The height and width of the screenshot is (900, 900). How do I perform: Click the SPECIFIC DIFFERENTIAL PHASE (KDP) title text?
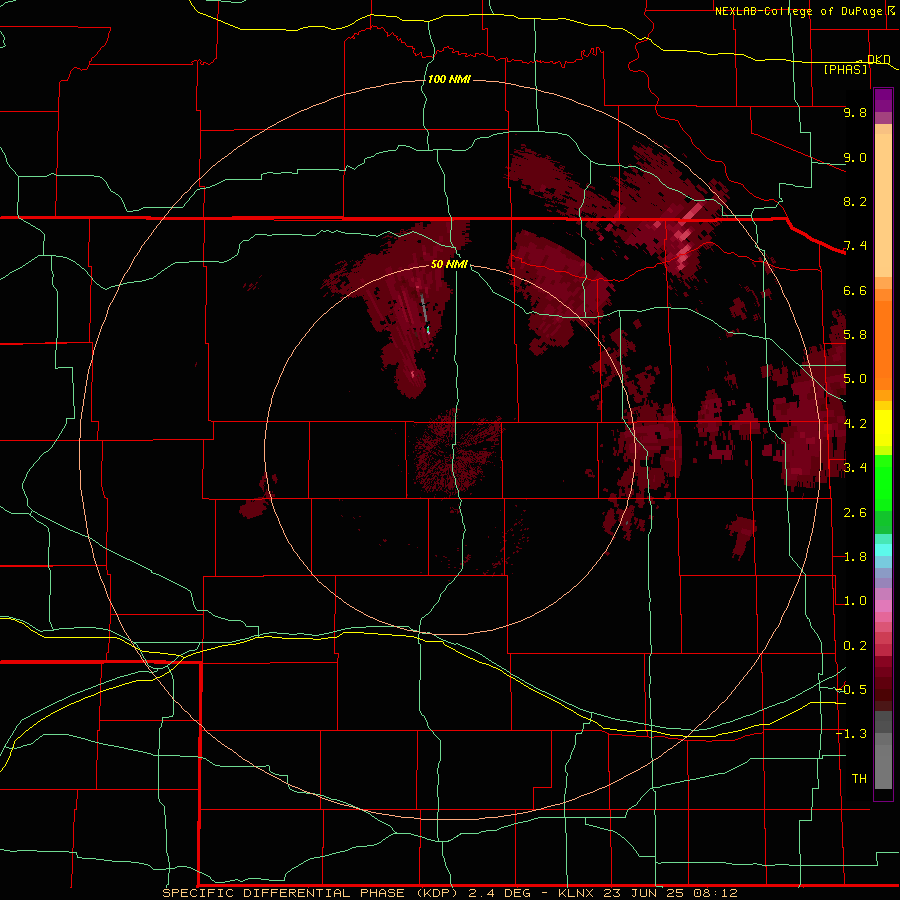coord(311,893)
